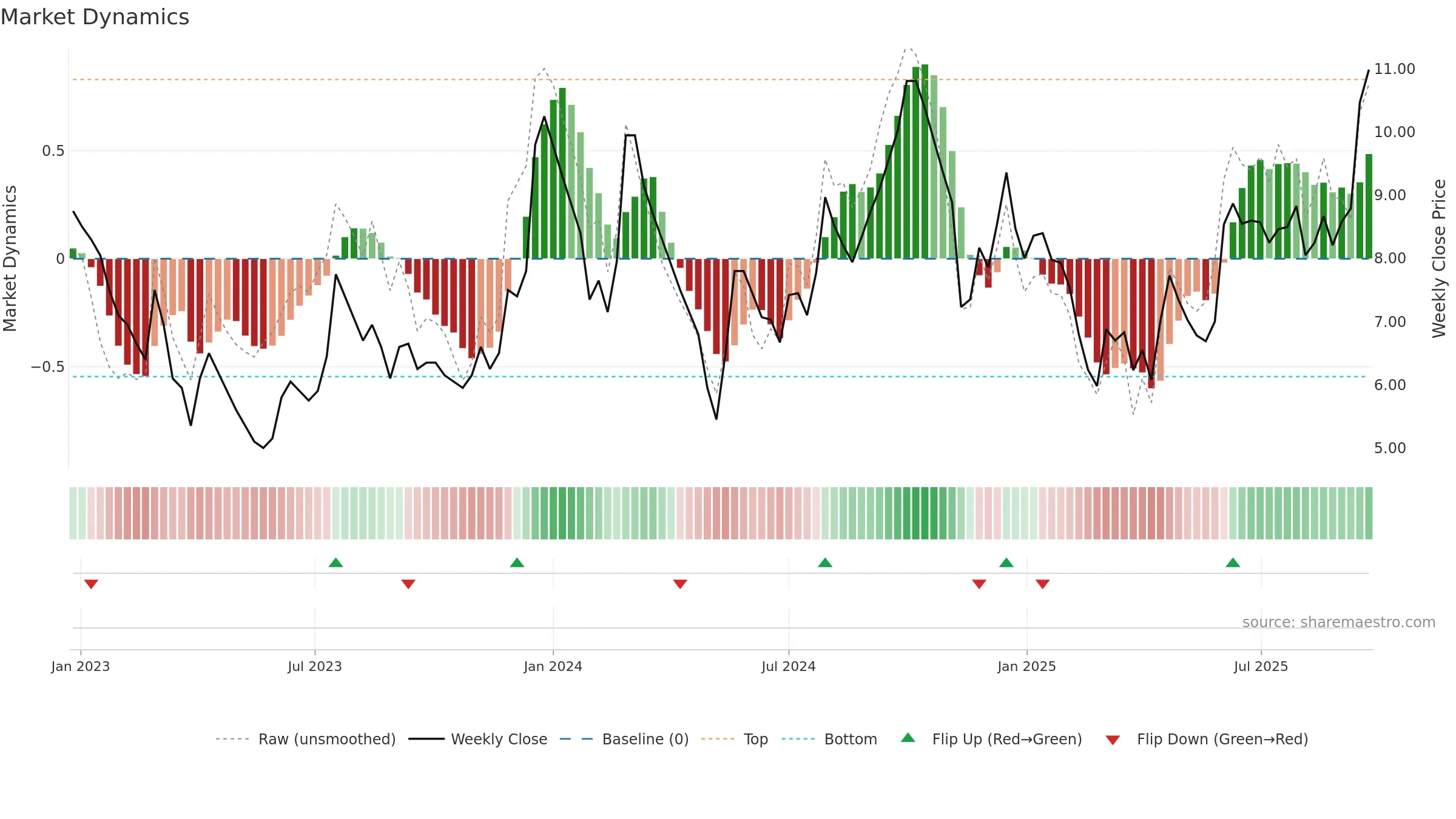The width and height of the screenshot is (1456, 819).
Task: Click the −0.5 left axis tick
Action: pos(48,366)
